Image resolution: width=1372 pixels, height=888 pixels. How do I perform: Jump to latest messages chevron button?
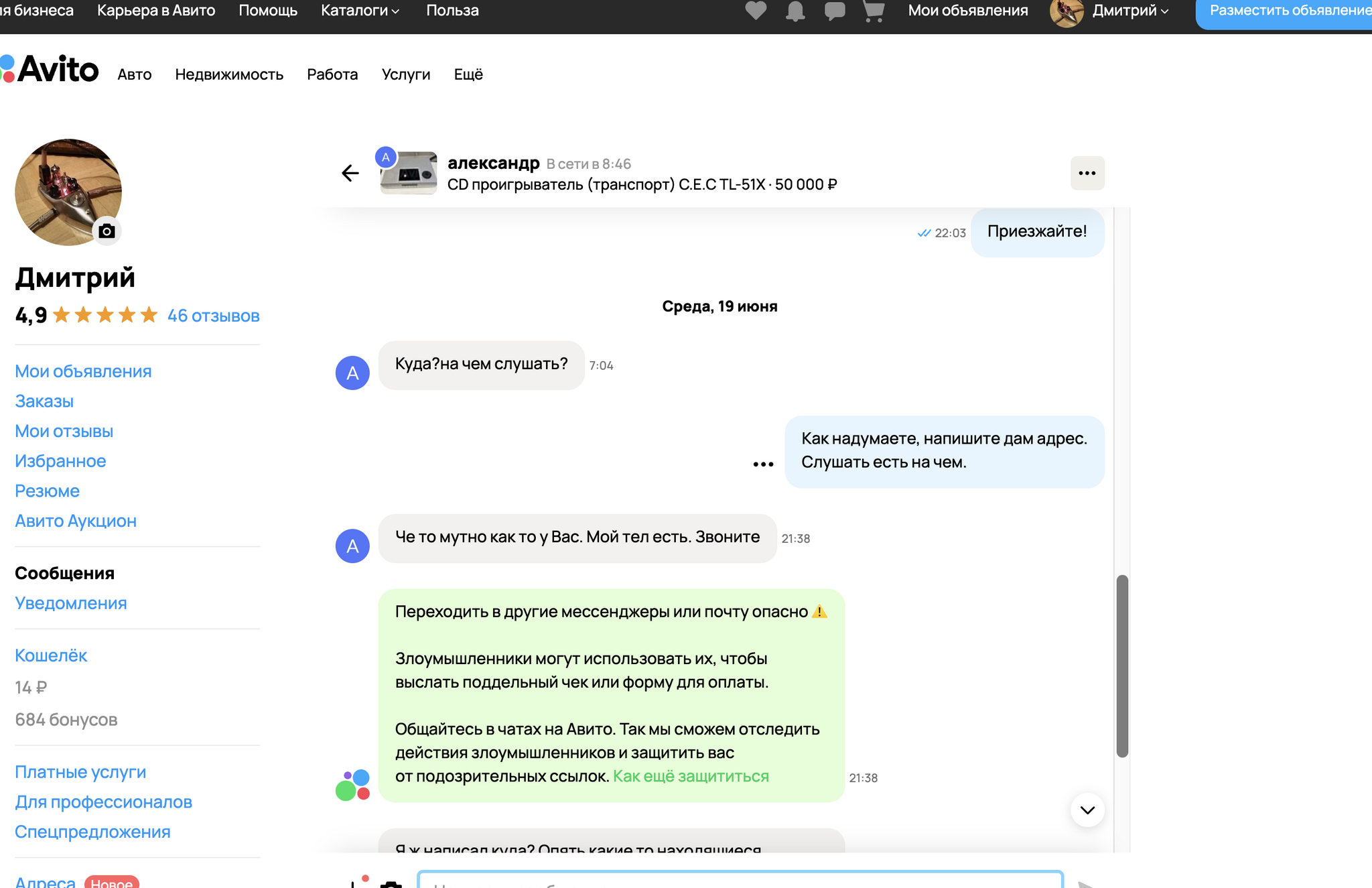pos(1087,810)
